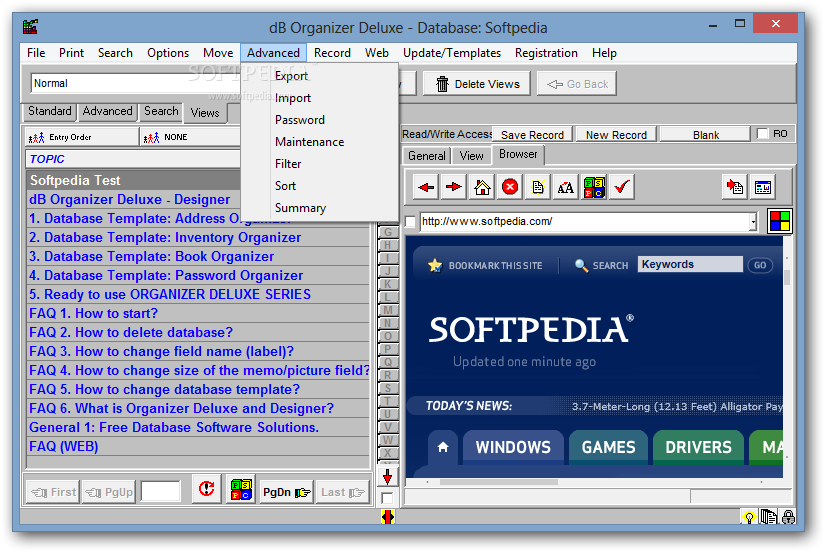Viewport: 825px width, 552px height.
Task: Click the yellow-red splitter arrows icon
Action: [x=388, y=517]
